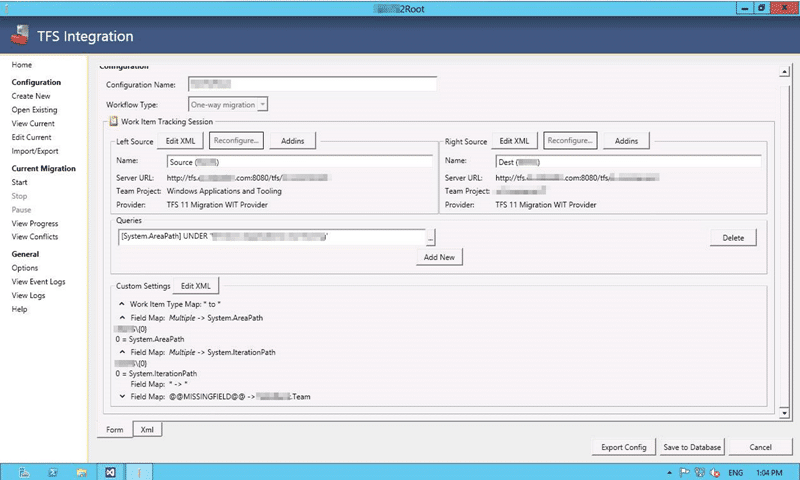
Task: Click the ENG language indicator
Action: 735,473
